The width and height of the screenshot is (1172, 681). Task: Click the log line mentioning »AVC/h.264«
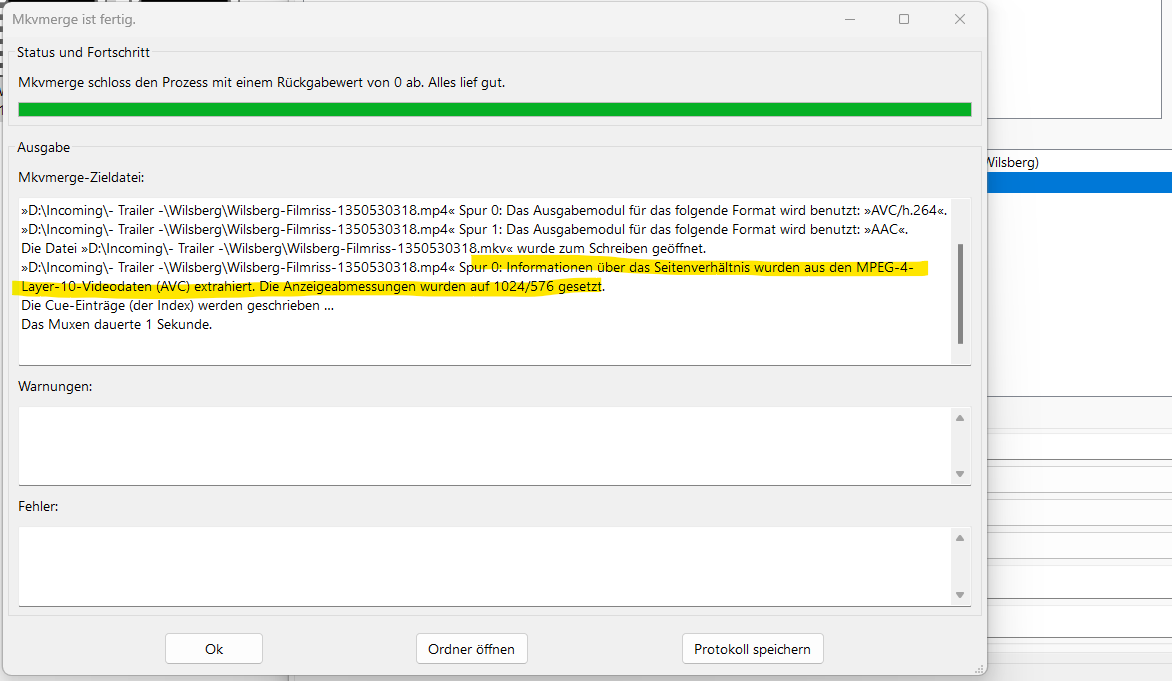[x=484, y=211]
